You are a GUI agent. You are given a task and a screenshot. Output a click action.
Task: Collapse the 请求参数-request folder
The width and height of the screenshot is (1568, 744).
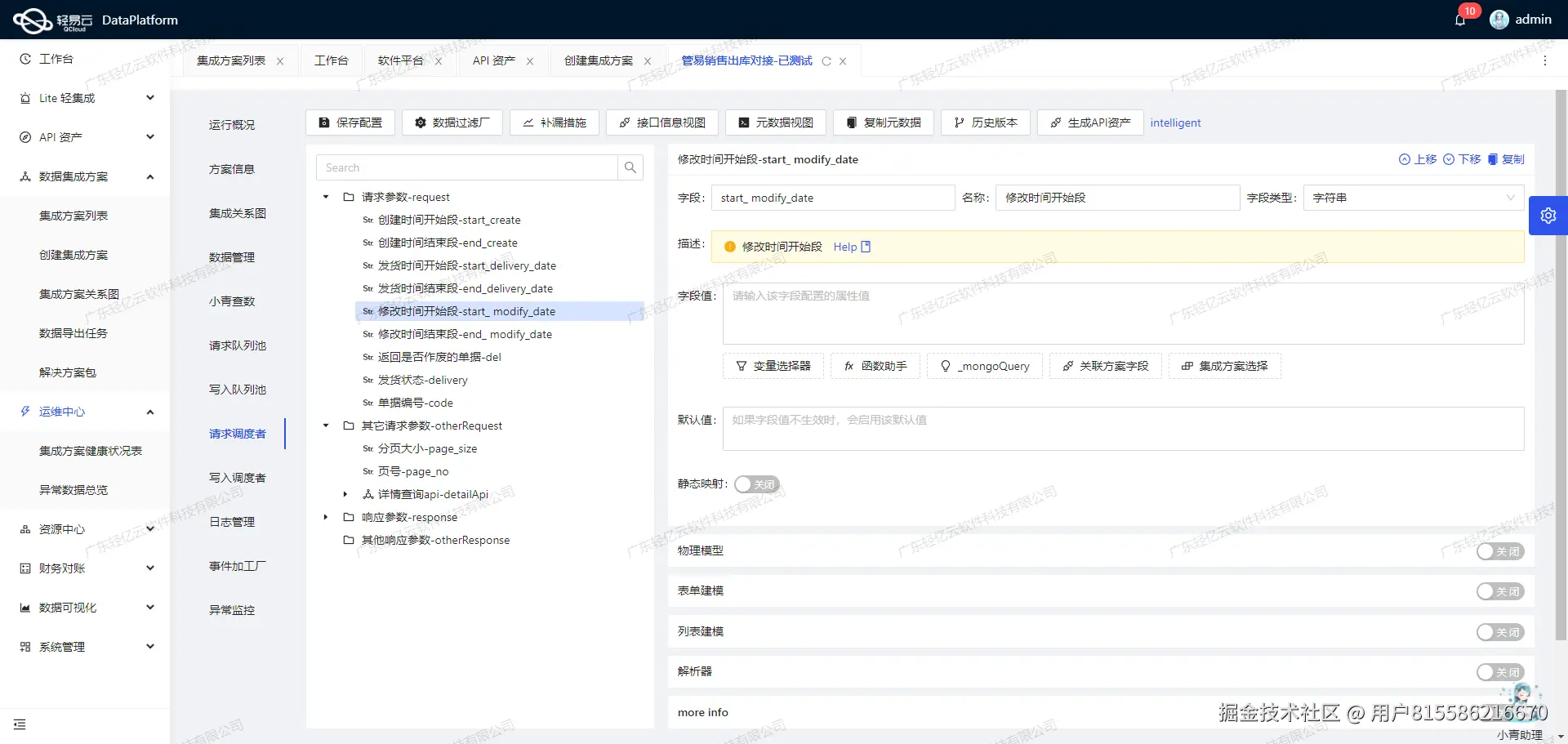[x=325, y=197]
